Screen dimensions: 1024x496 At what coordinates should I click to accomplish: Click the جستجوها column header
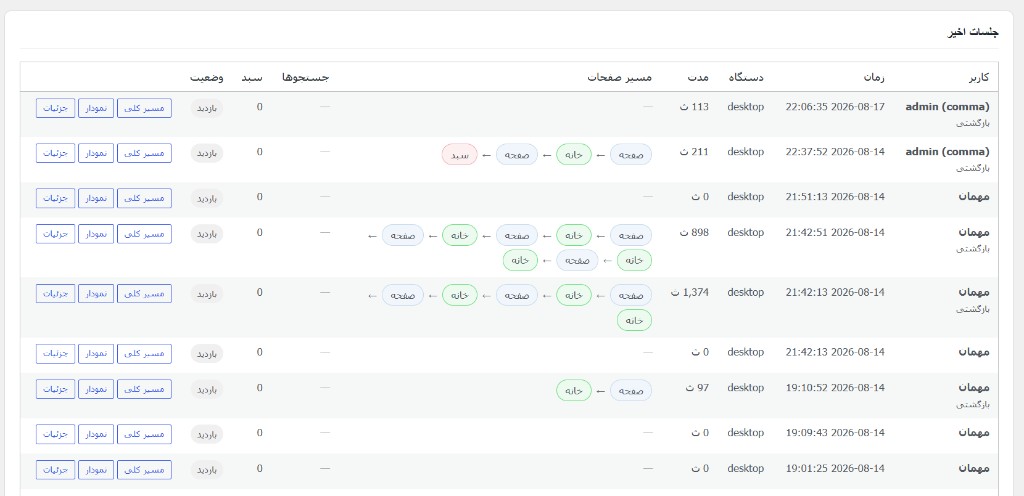tap(306, 78)
